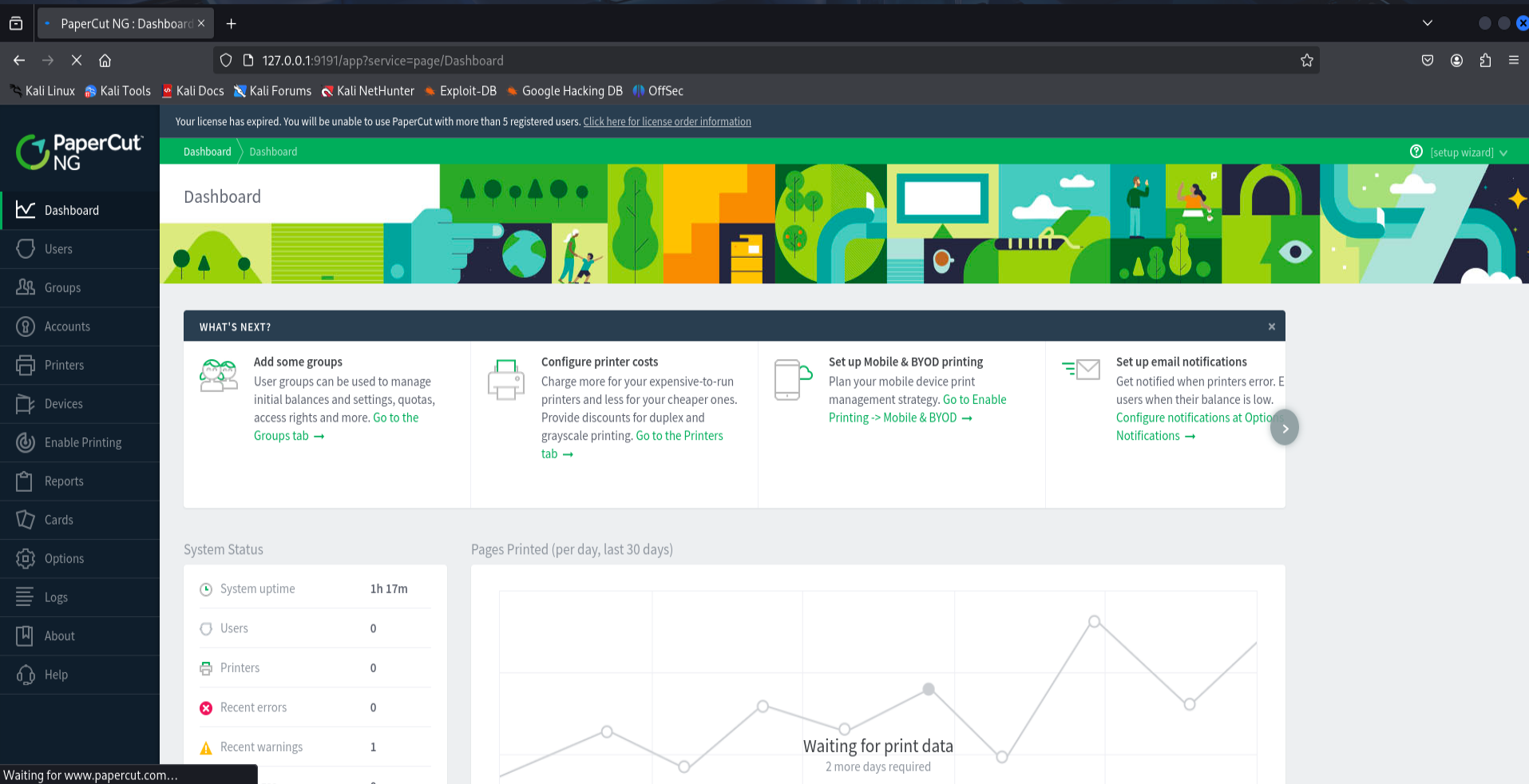Click the groups icon in What's Next
This screenshot has width=1529, height=784.
click(219, 375)
